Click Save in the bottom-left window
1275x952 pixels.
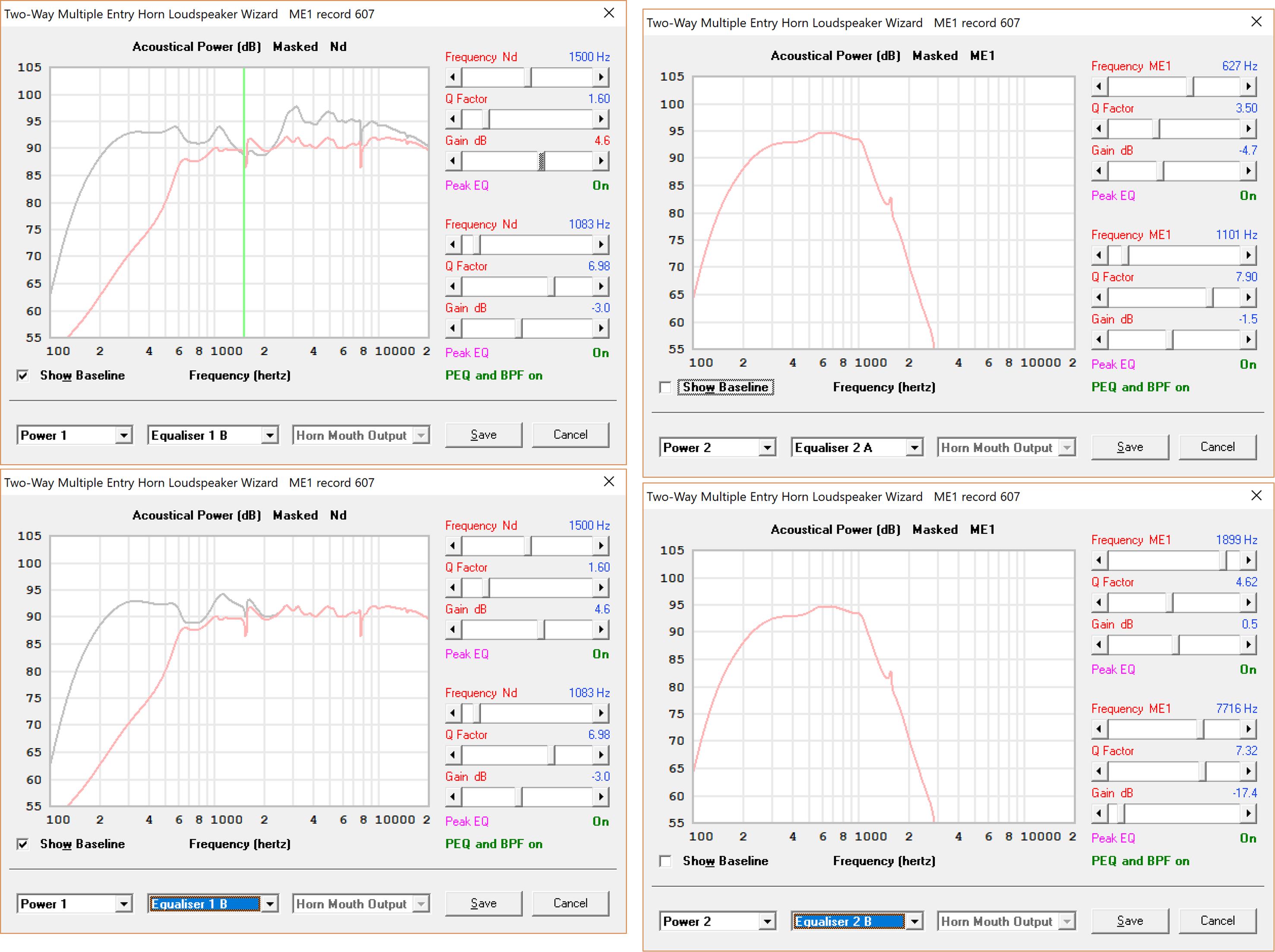484,904
